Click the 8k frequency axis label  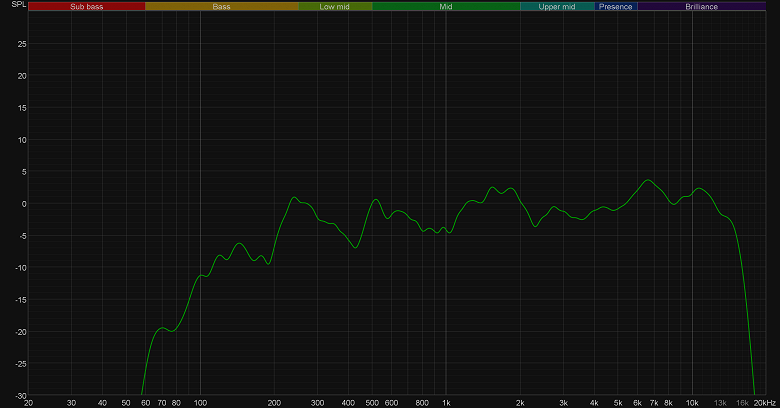coord(669,403)
